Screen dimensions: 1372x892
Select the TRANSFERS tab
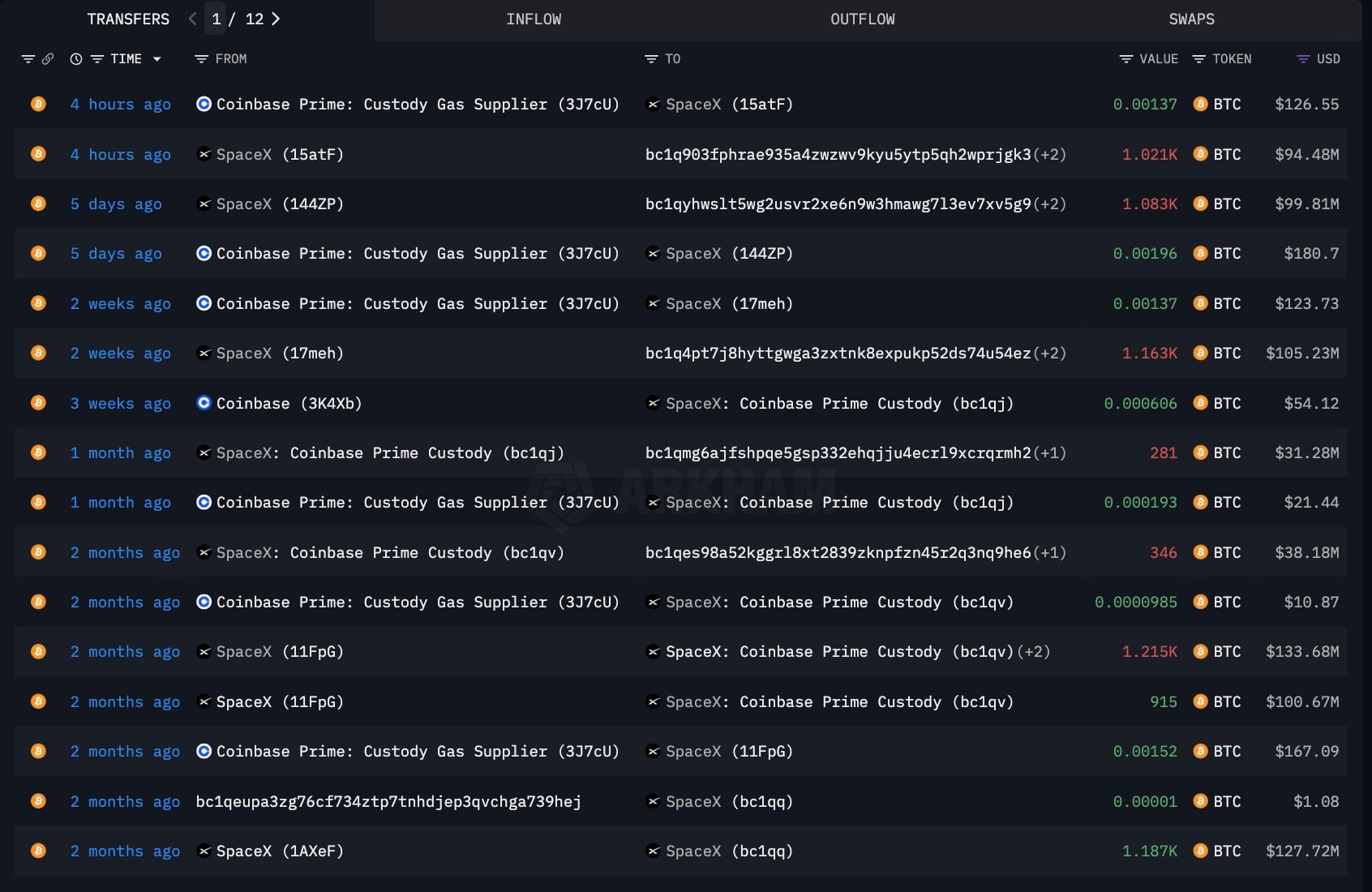(x=128, y=19)
